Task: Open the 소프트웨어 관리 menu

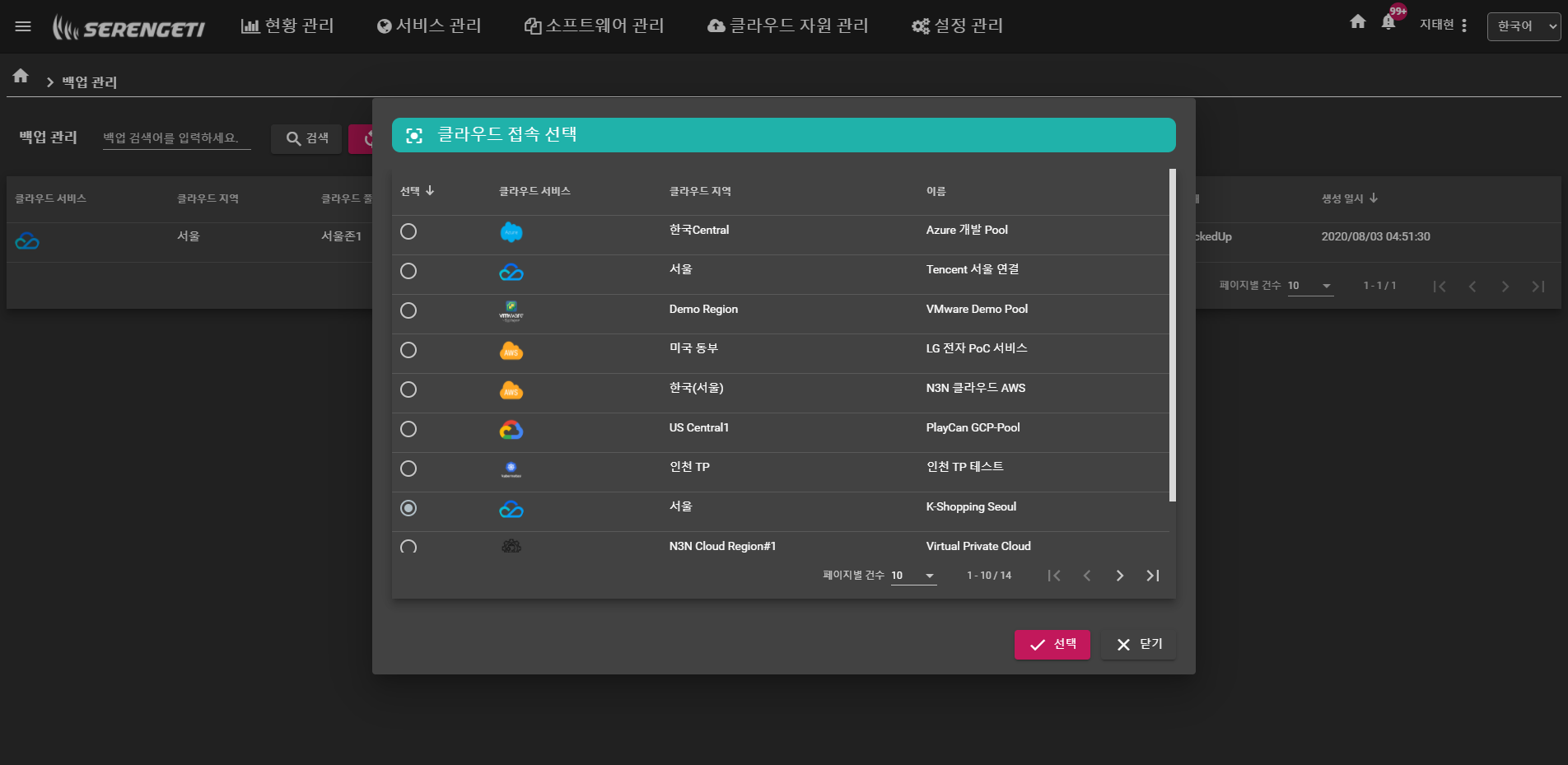Action: click(595, 26)
